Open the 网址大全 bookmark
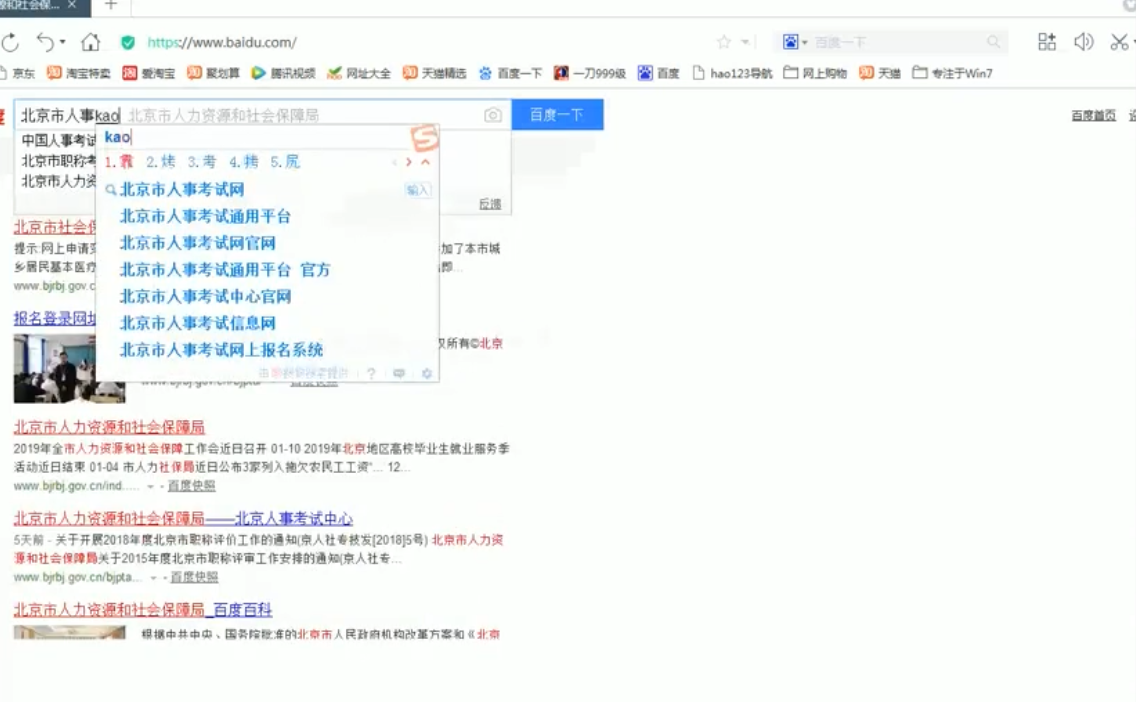 (x=359, y=73)
